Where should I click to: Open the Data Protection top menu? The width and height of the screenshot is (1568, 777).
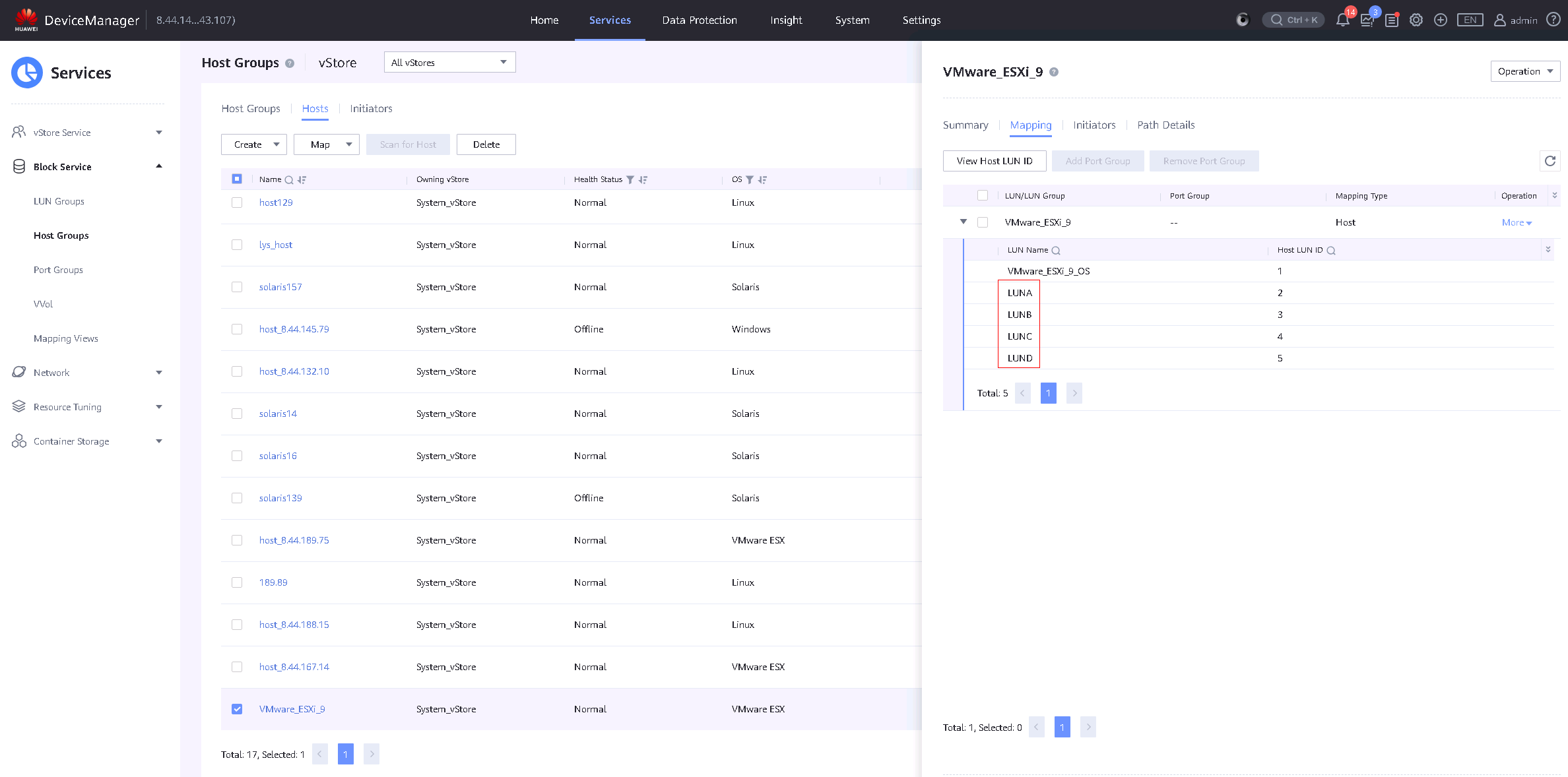(700, 20)
